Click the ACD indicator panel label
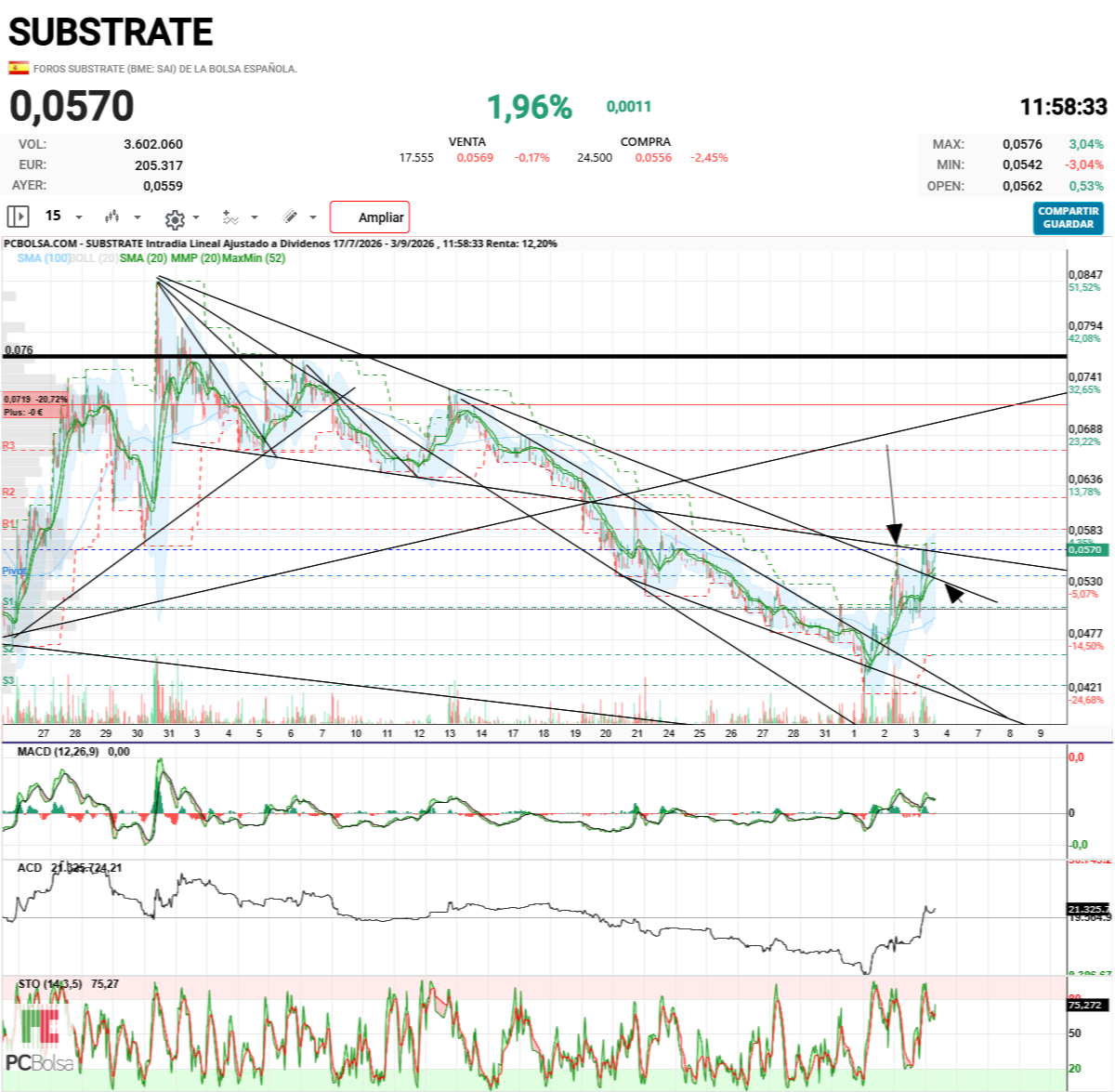 (30, 867)
